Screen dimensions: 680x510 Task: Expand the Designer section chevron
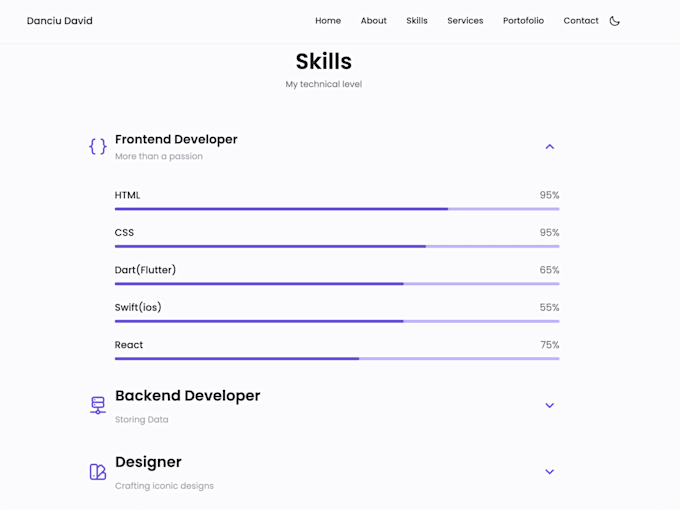(549, 472)
